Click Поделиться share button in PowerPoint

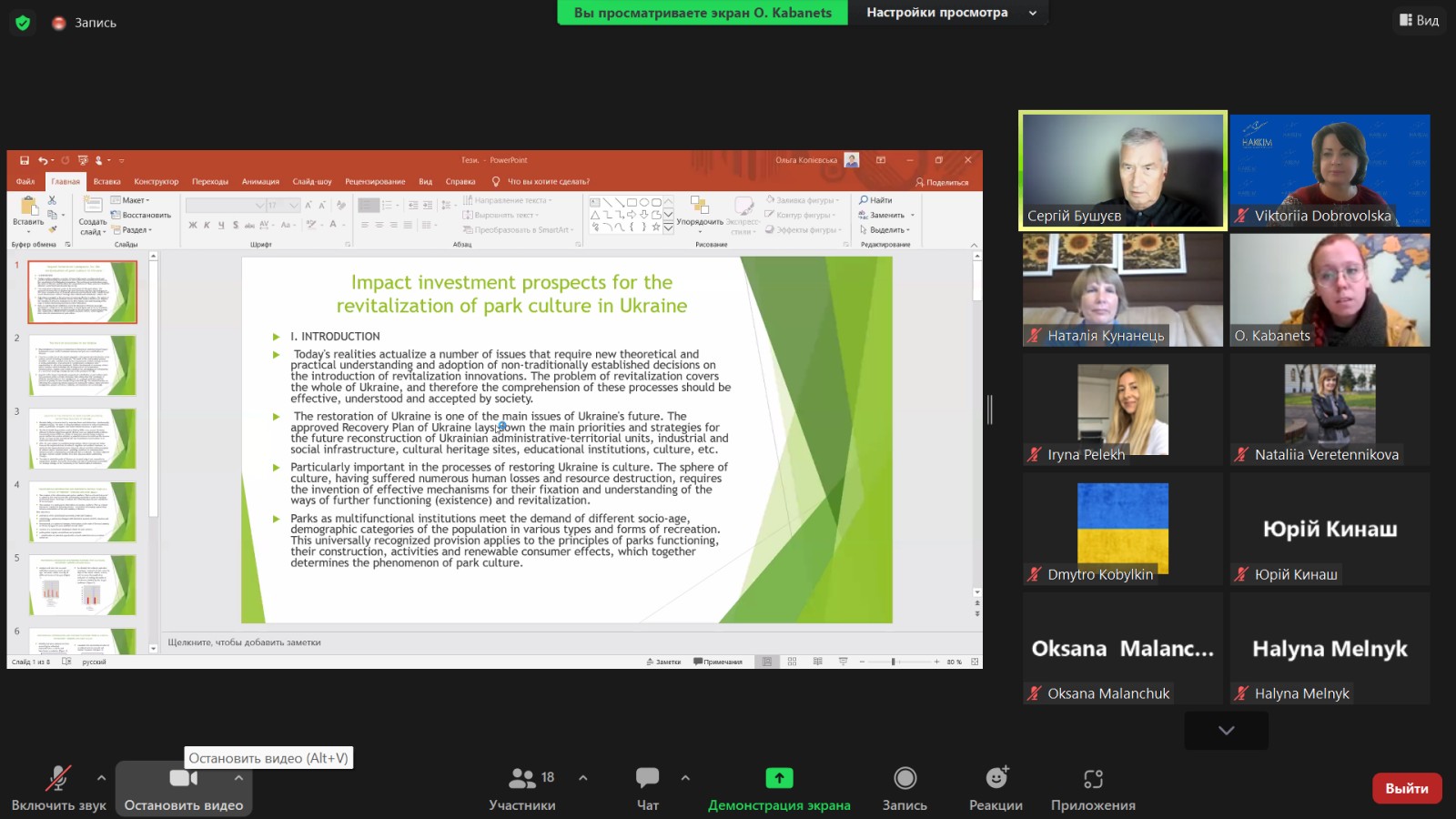coord(942,182)
